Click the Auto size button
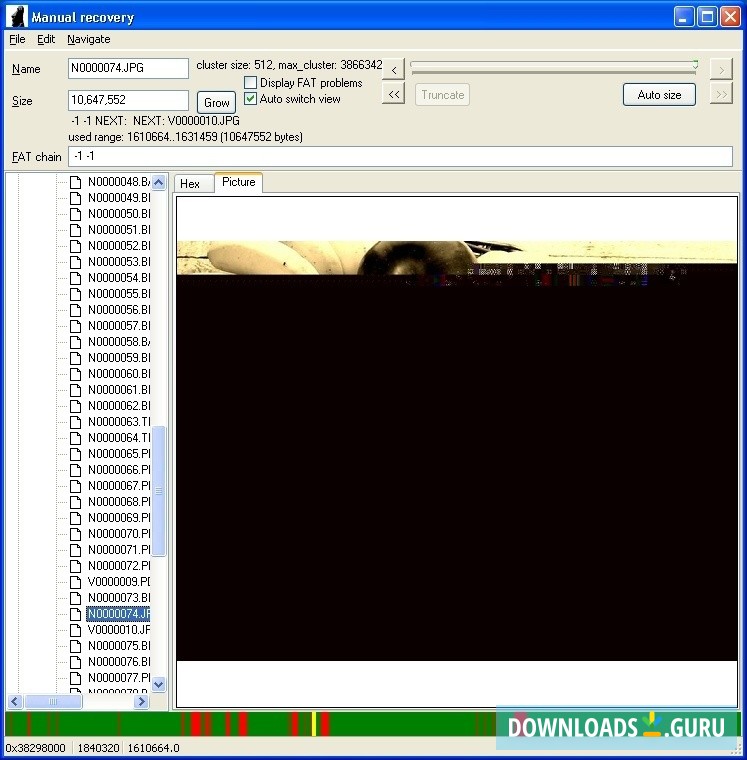Viewport: 747px width, 760px height. [659, 95]
